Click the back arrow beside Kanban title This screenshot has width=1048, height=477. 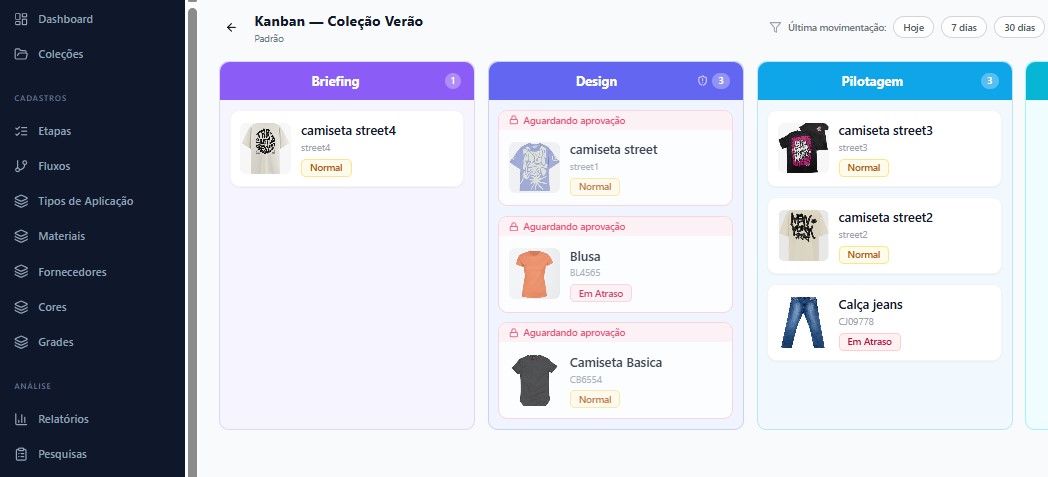coord(232,28)
